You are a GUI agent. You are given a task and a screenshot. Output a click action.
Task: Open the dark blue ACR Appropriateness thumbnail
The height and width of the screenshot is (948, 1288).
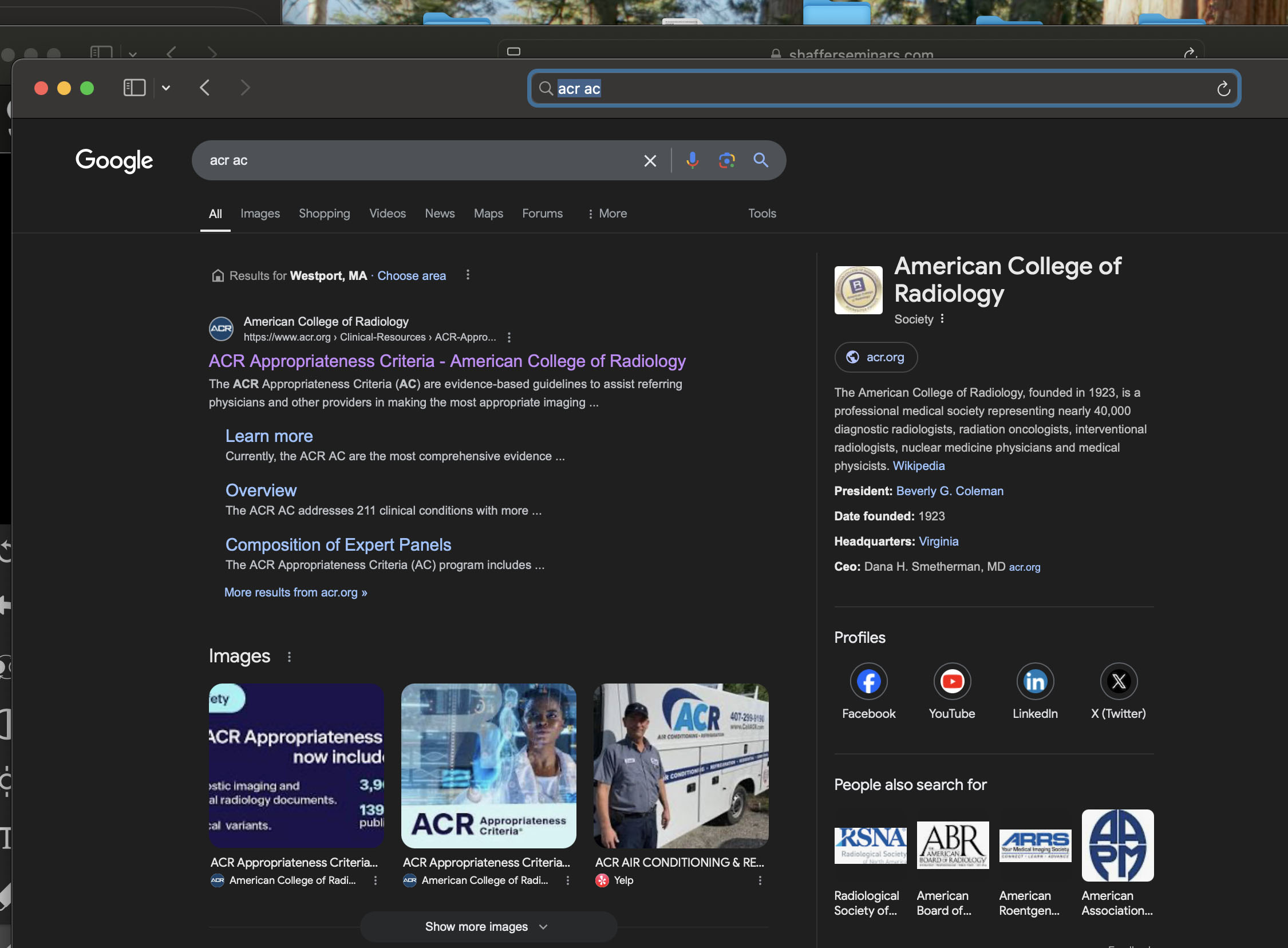pyautogui.click(x=296, y=765)
